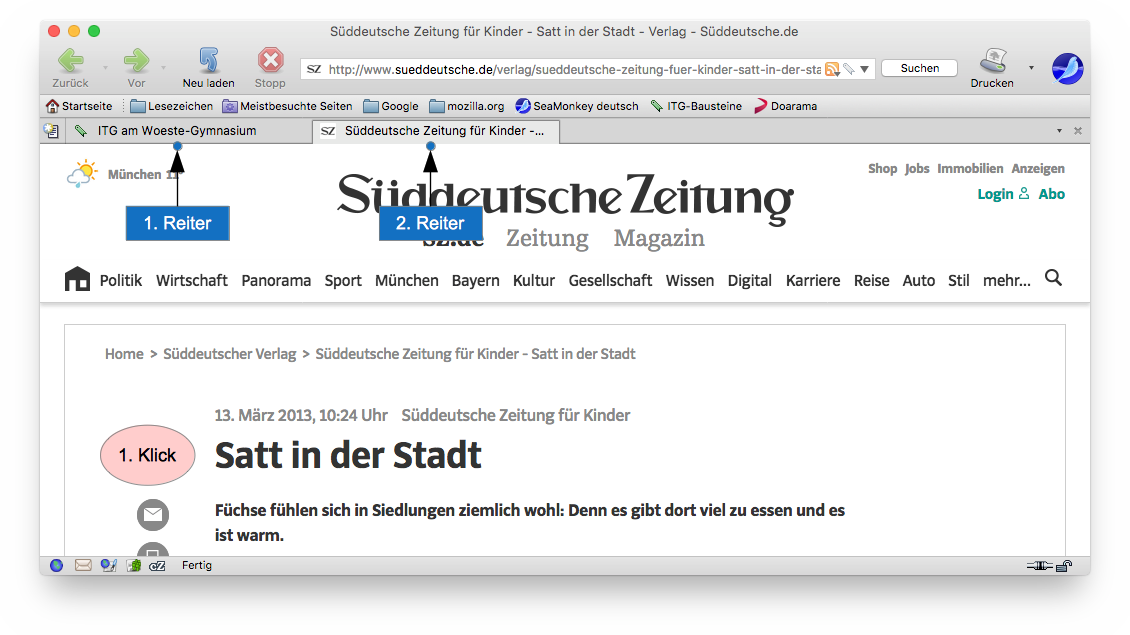Click the Süddeutscher Verlag breadcrumb

click(230, 354)
